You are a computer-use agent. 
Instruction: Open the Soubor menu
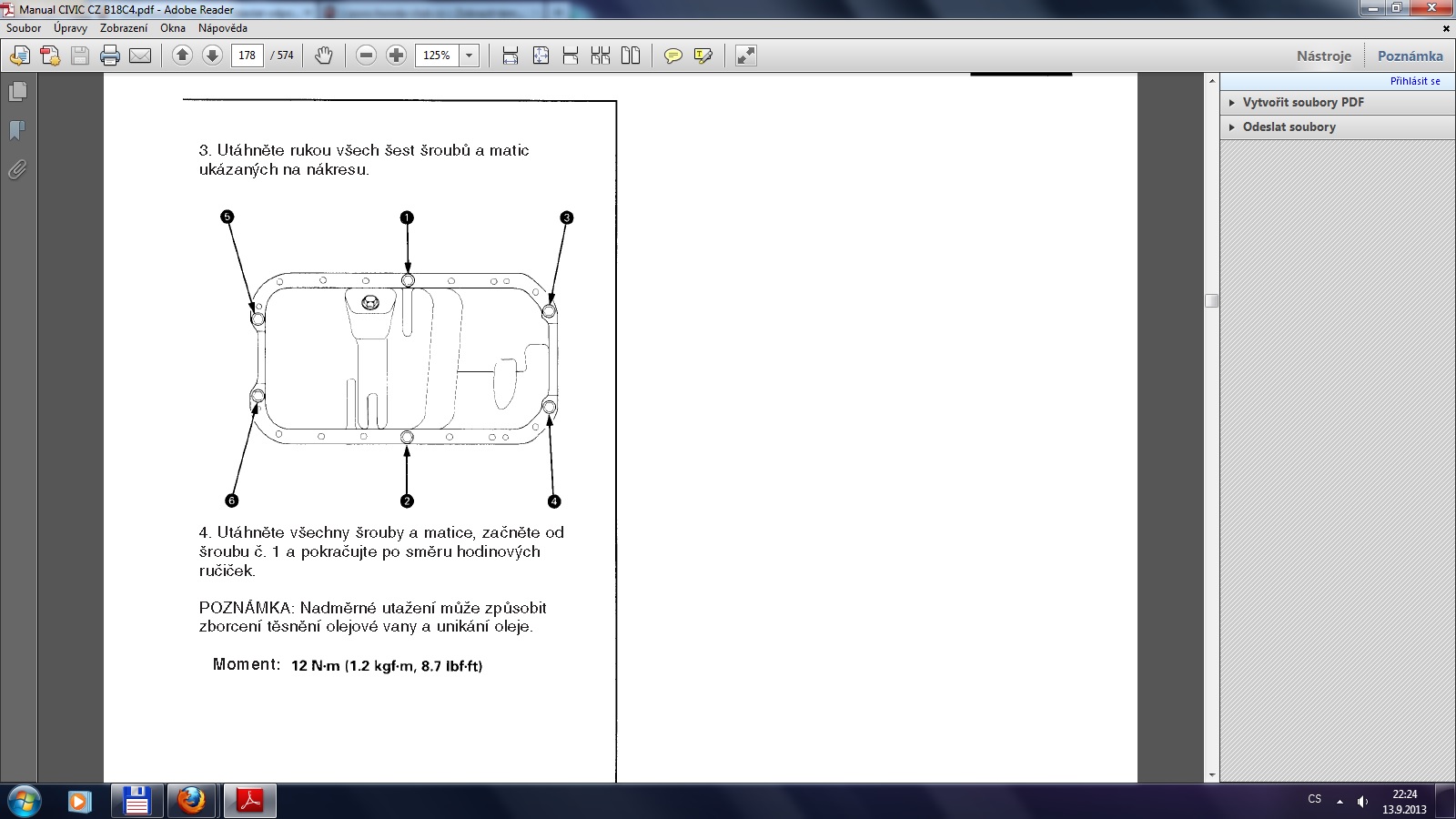[x=24, y=28]
